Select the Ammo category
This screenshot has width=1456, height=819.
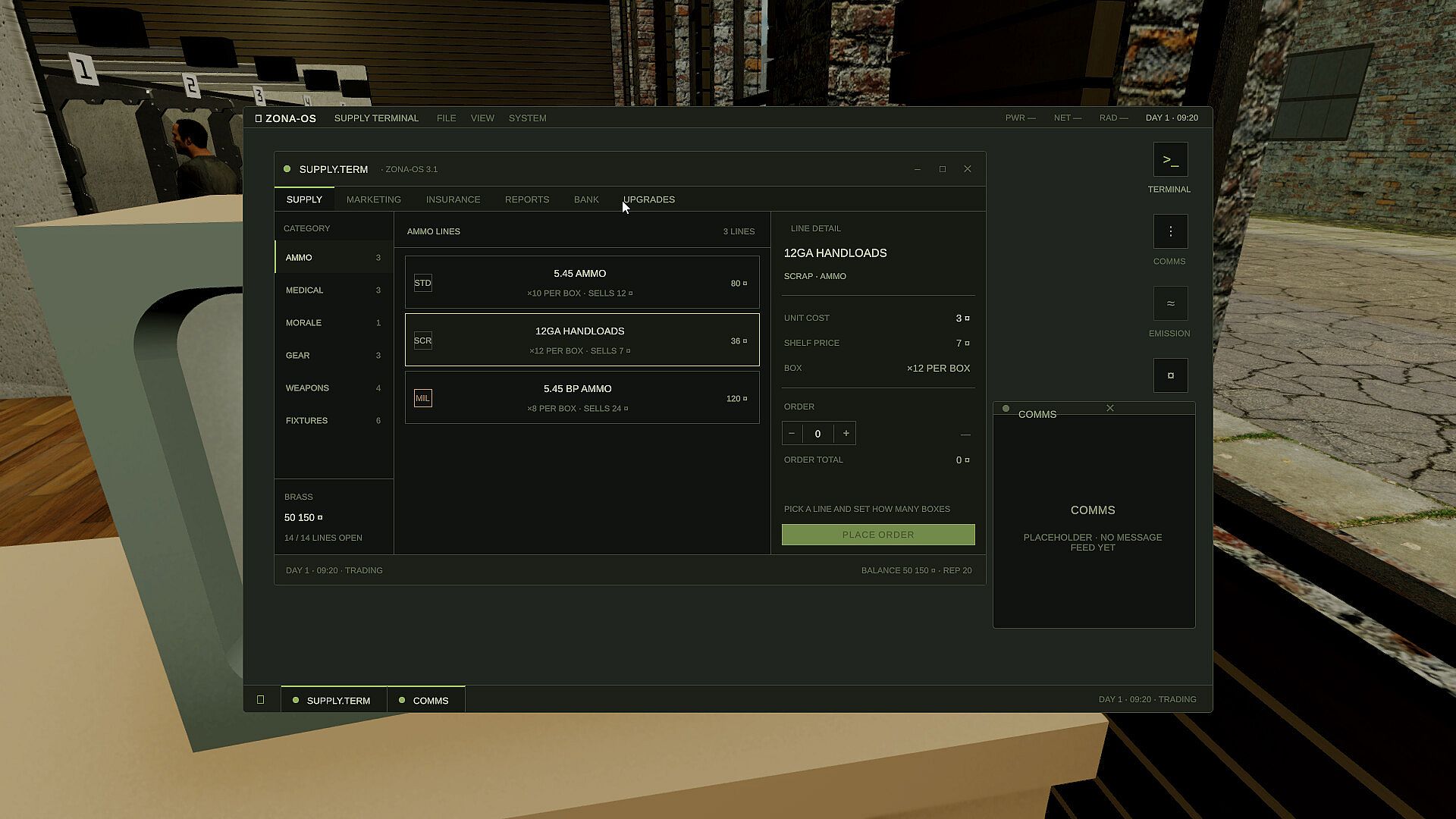(334, 258)
